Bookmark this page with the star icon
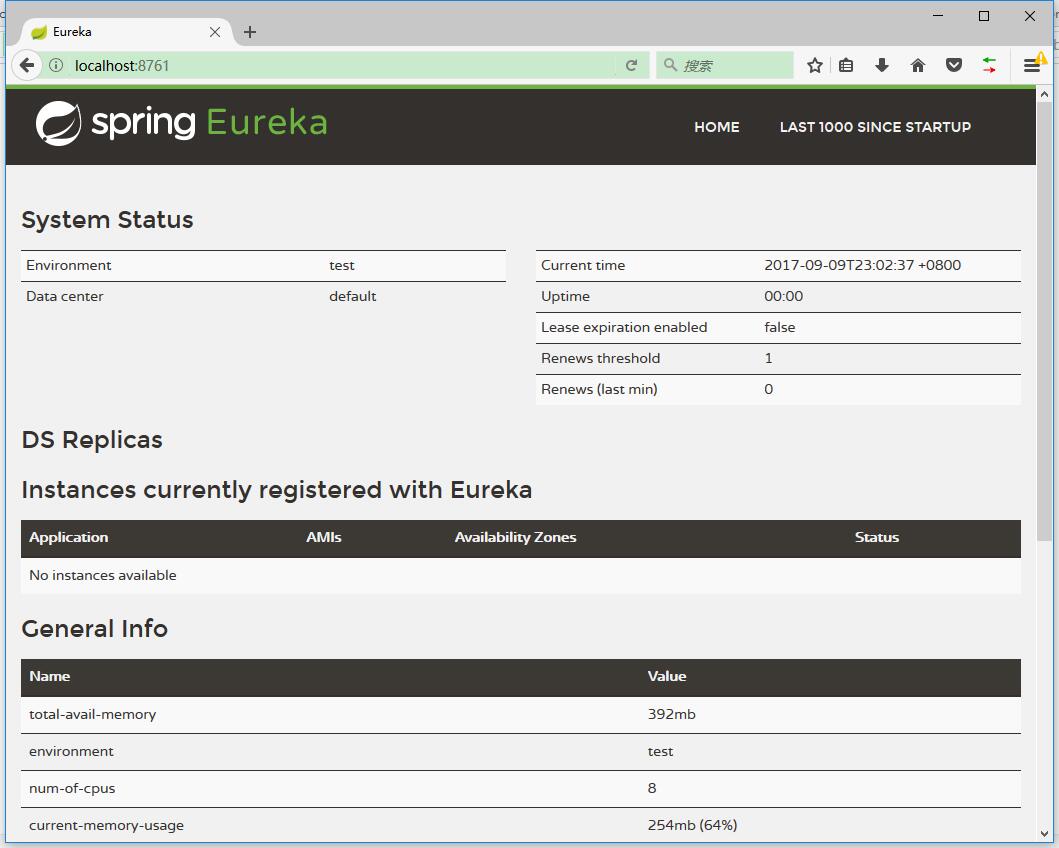 [x=815, y=65]
